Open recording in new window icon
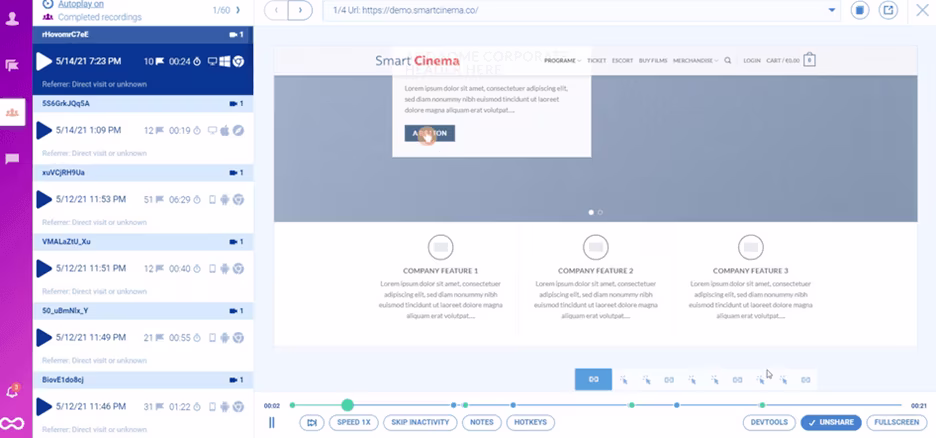The image size is (936, 438). 888,10
